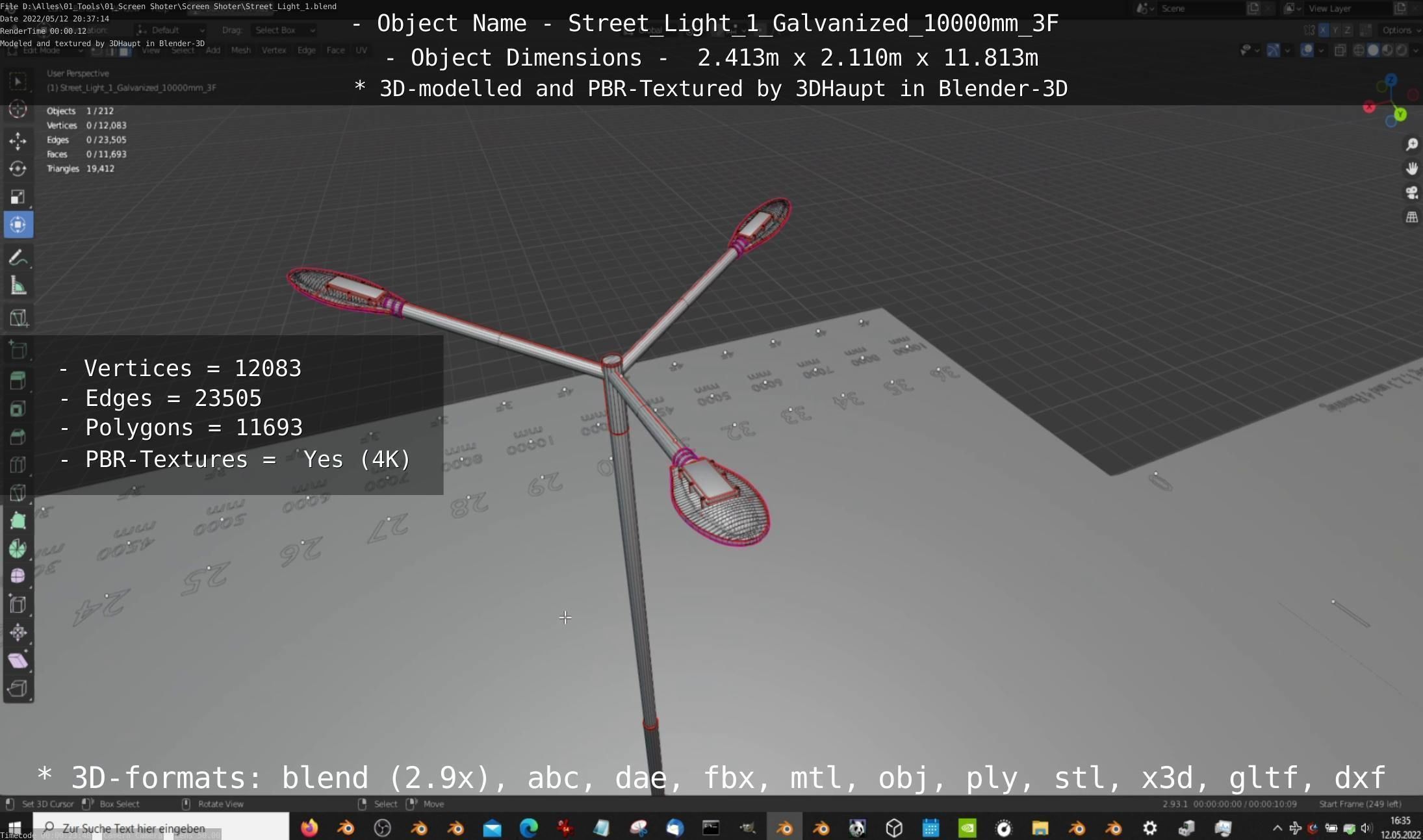Click the Scene name field
The image size is (1423, 840).
(1202, 8)
